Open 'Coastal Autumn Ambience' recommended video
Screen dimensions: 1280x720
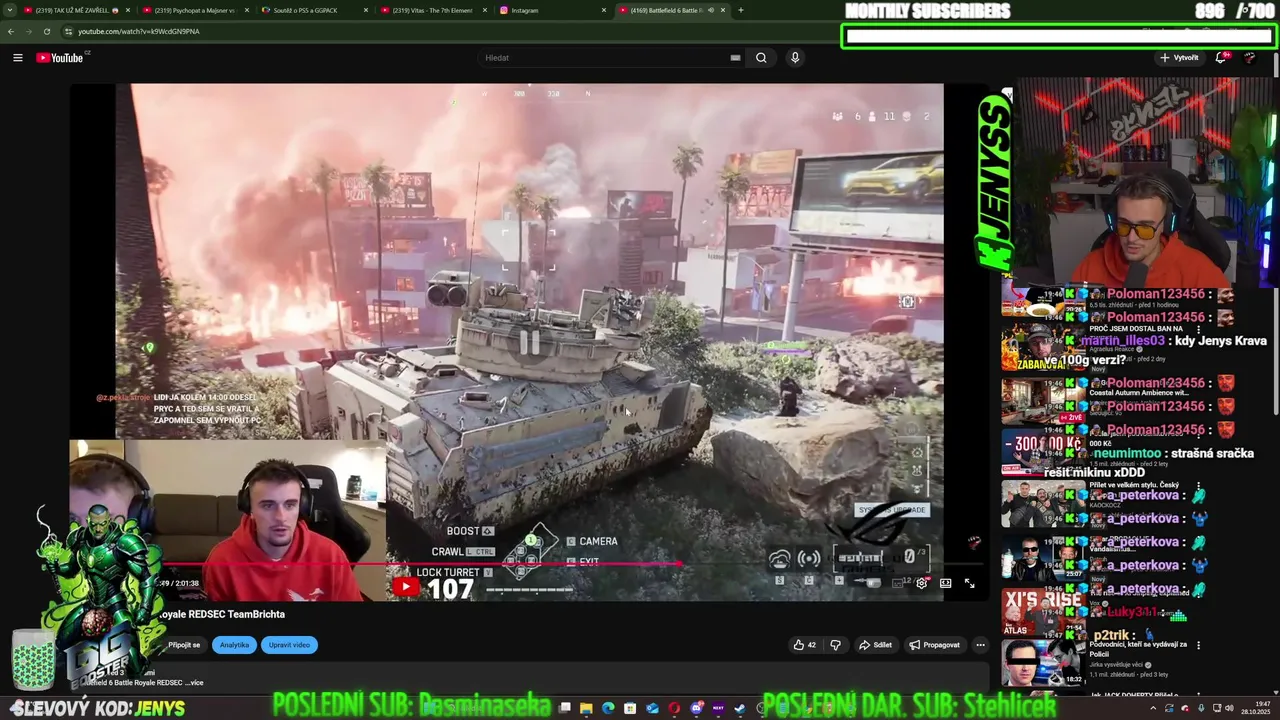(x=1043, y=400)
